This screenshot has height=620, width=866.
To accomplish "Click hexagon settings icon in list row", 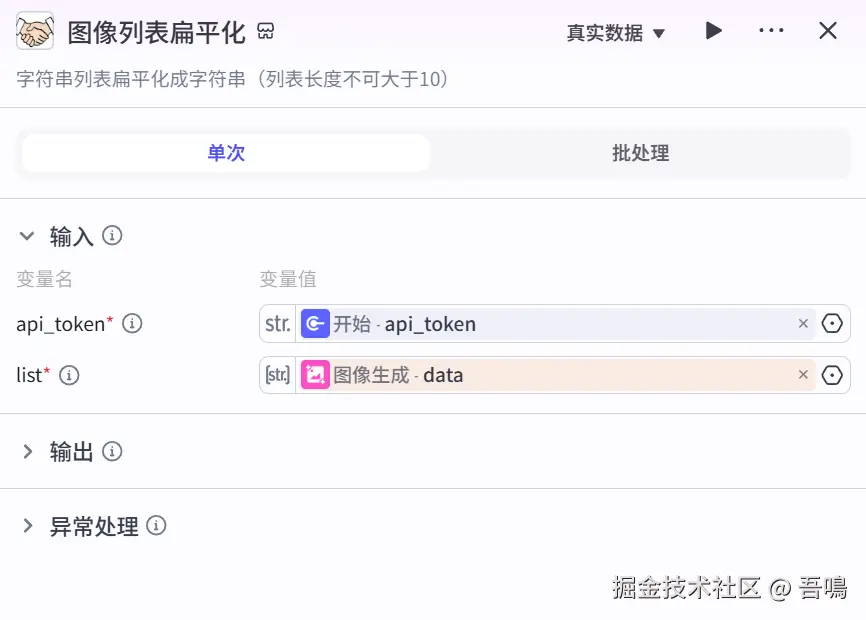I will coord(832,375).
